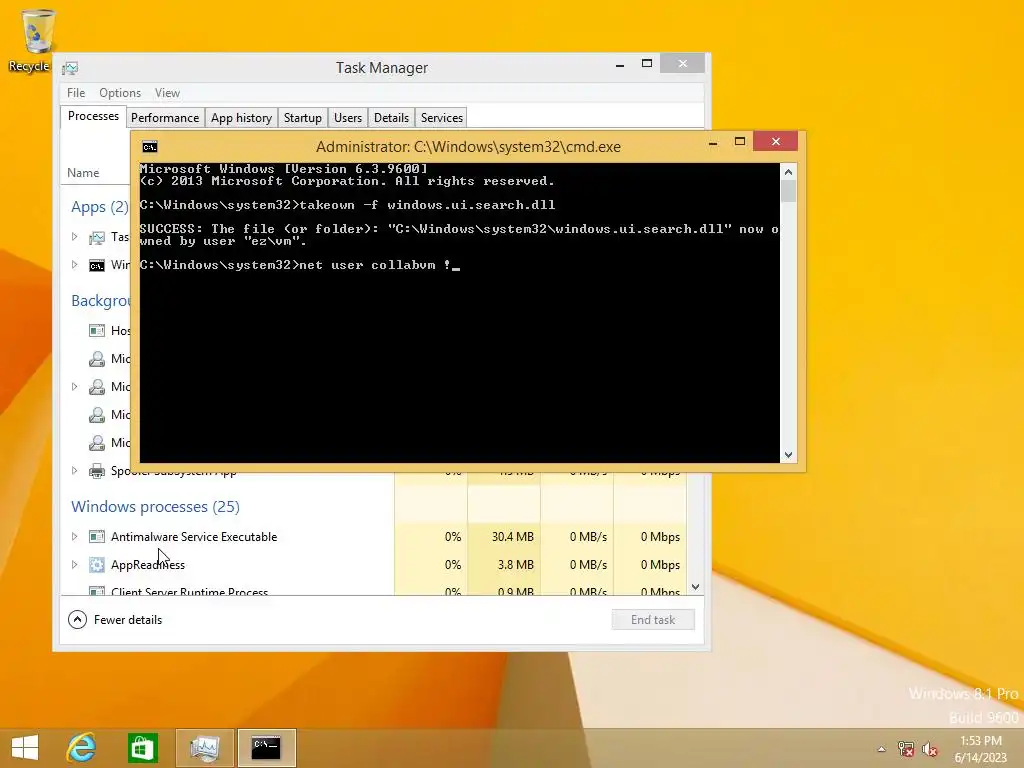Image resolution: width=1024 pixels, height=768 pixels.
Task: Open the Windows Store taskbar icon
Action: pos(142,747)
